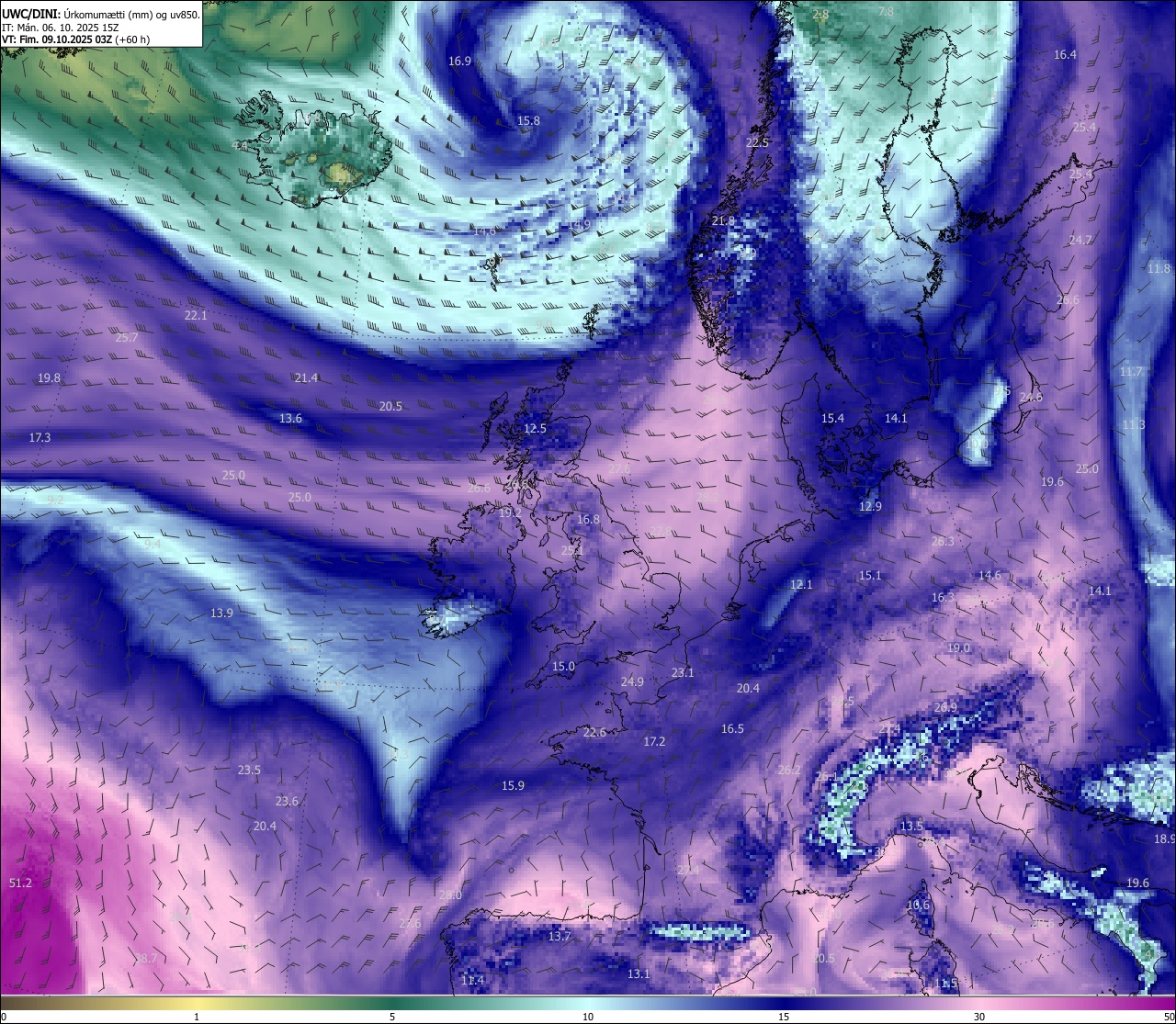Viewport: 1176px width, 1024px height.
Task: Click the 13.7 value over northern Spain
Action: point(560,937)
